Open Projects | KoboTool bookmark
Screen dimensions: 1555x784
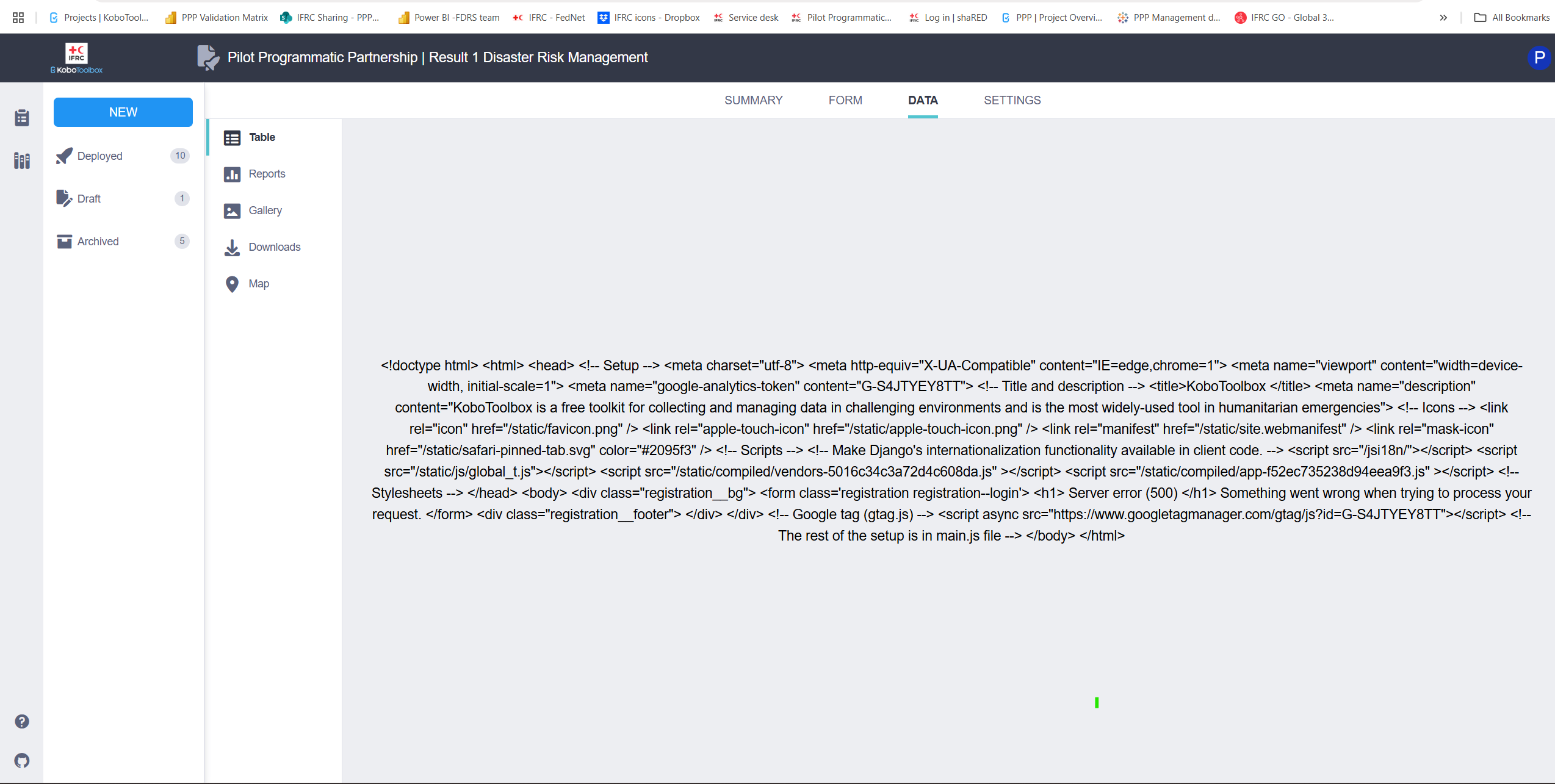coord(99,18)
